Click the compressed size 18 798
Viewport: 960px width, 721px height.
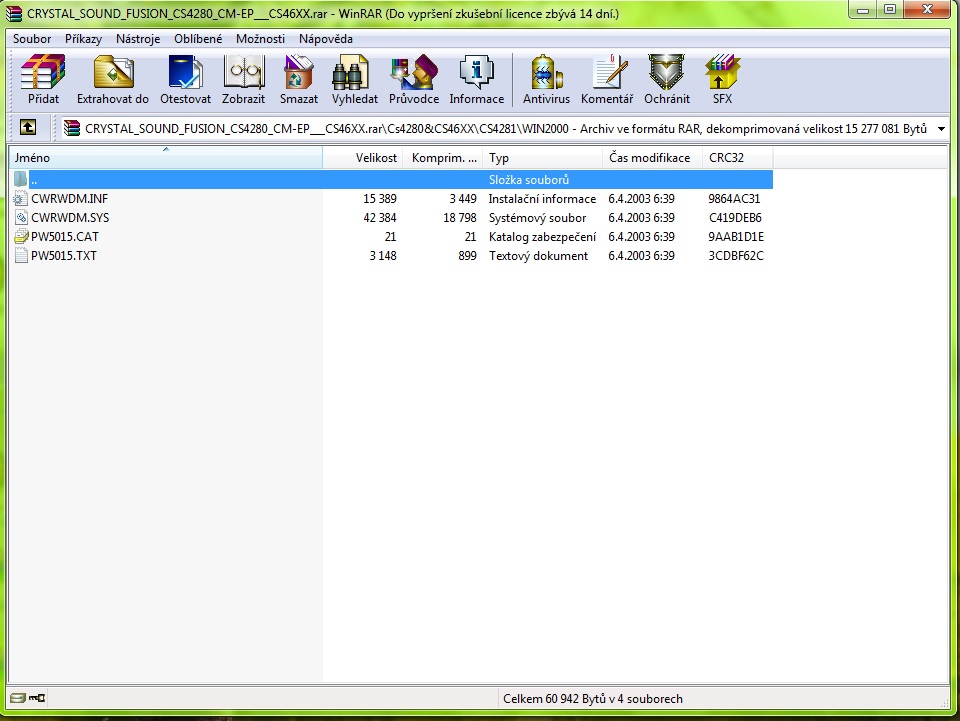[x=459, y=217]
